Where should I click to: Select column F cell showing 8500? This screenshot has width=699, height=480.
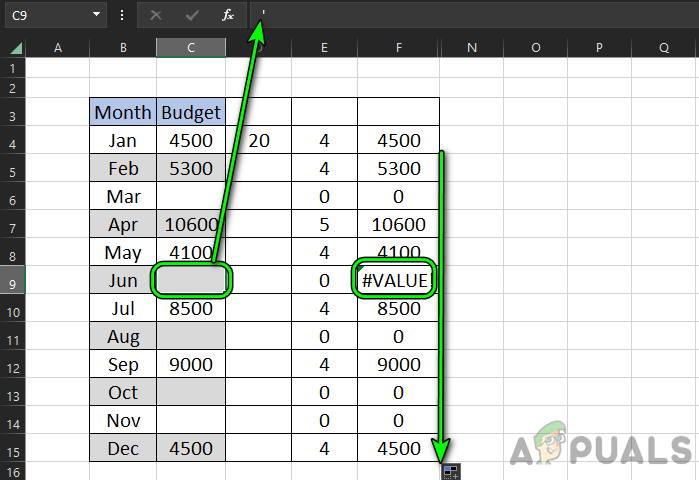(398, 308)
